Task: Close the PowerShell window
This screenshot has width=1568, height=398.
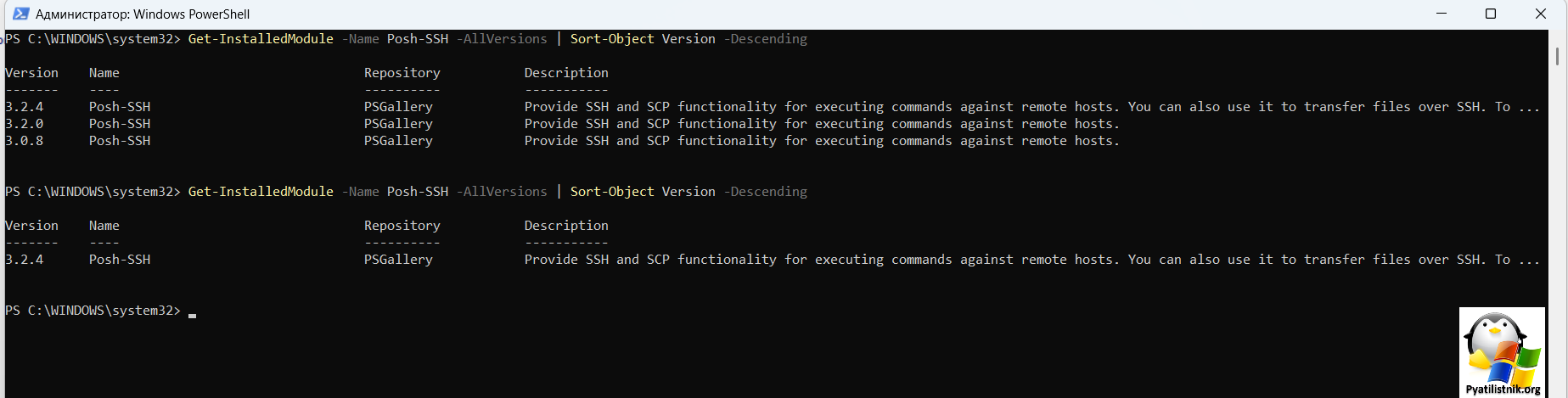Action: click(1540, 14)
